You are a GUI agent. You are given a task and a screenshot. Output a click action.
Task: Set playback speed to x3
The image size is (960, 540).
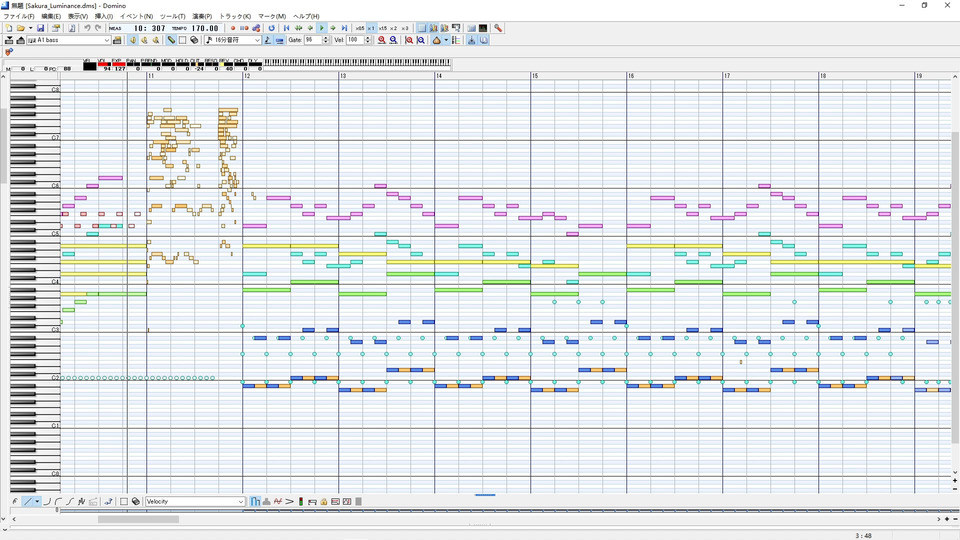405,28
